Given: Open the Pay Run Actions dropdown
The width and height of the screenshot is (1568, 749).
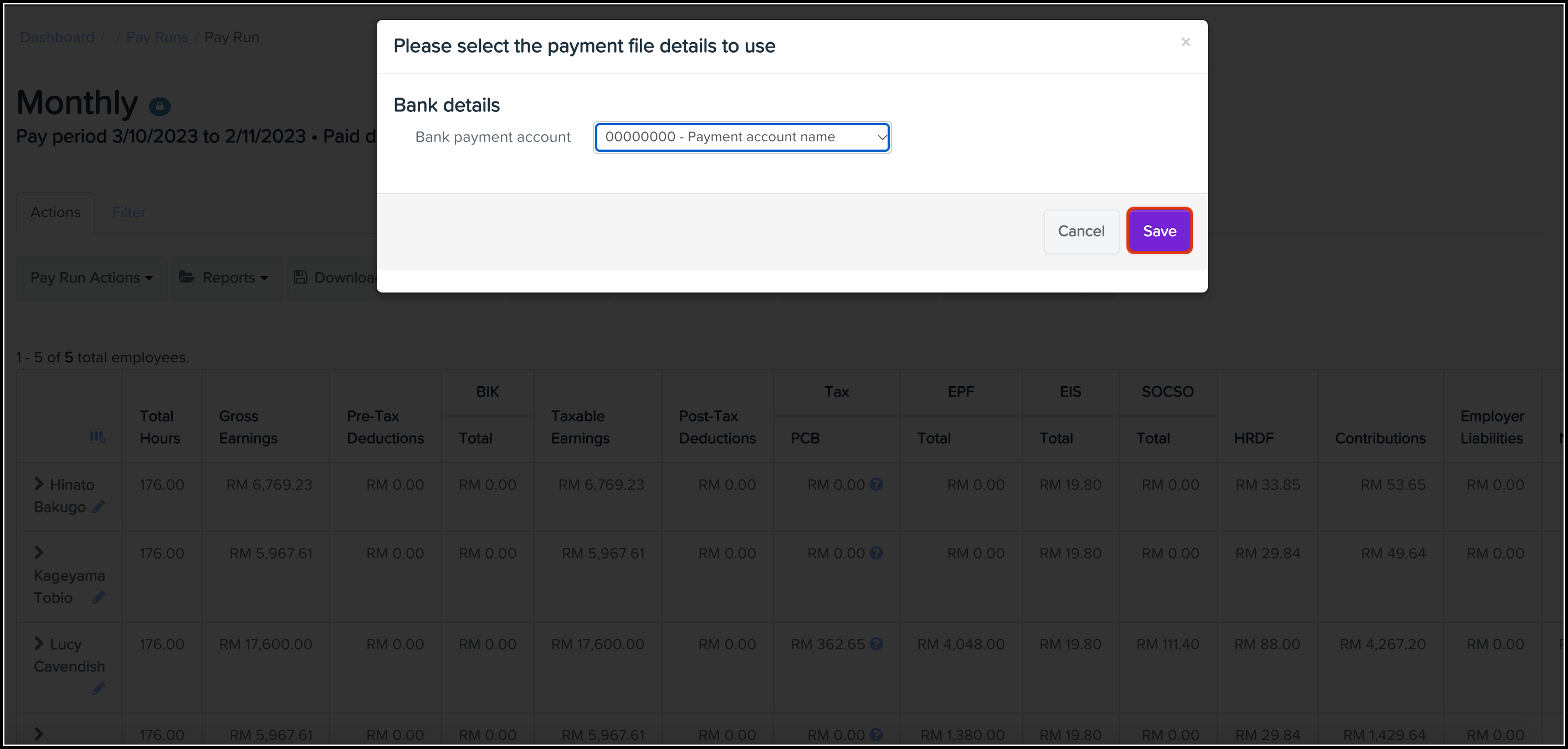Looking at the screenshot, I should coord(91,278).
